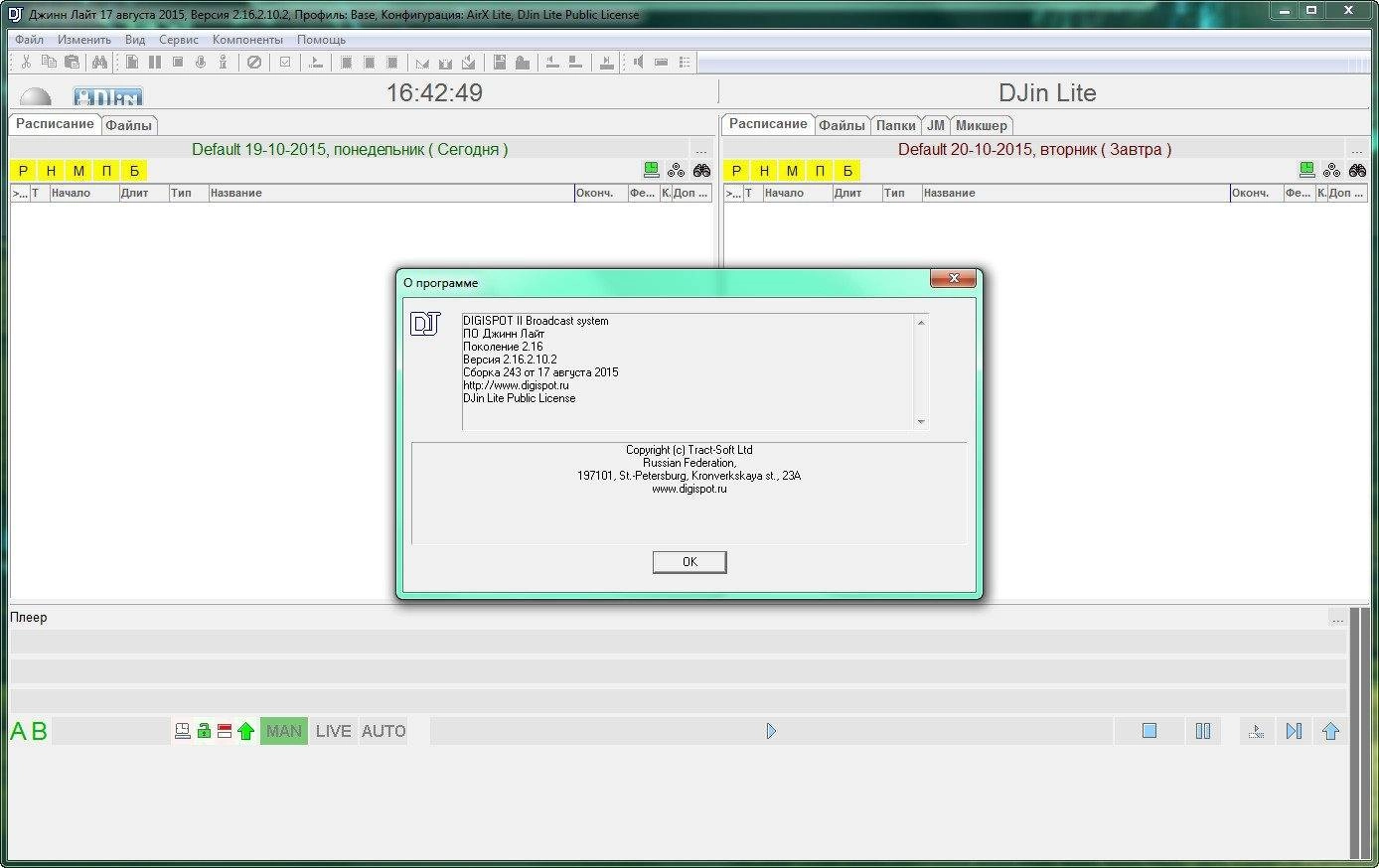Viewport: 1379px width, 868px height.
Task: Open the Помощь menu
Action: coord(322,40)
